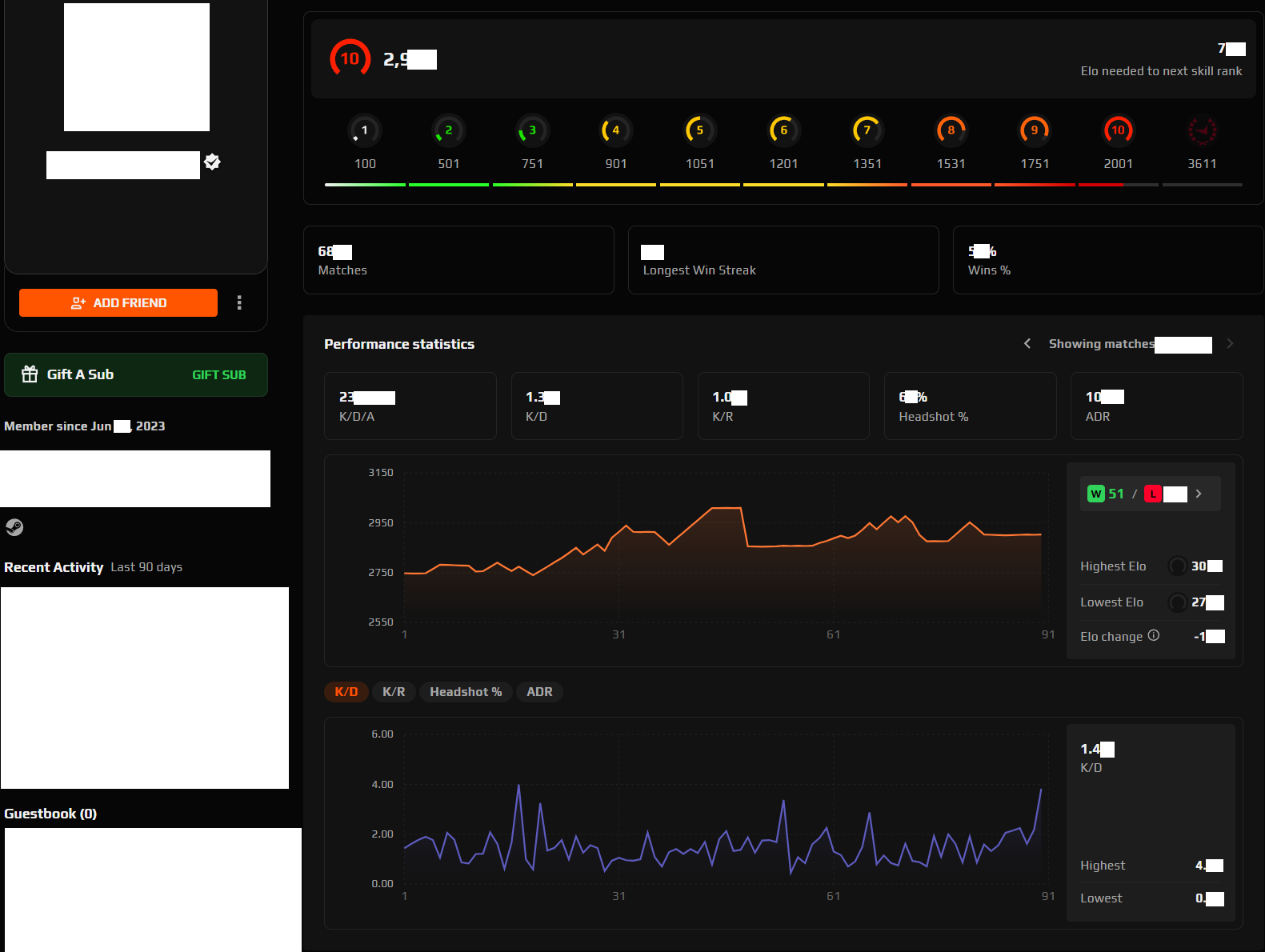Viewport: 1265px width, 952px height.
Task: Expand the wins and losses summary
Action: click(1199, 494)
